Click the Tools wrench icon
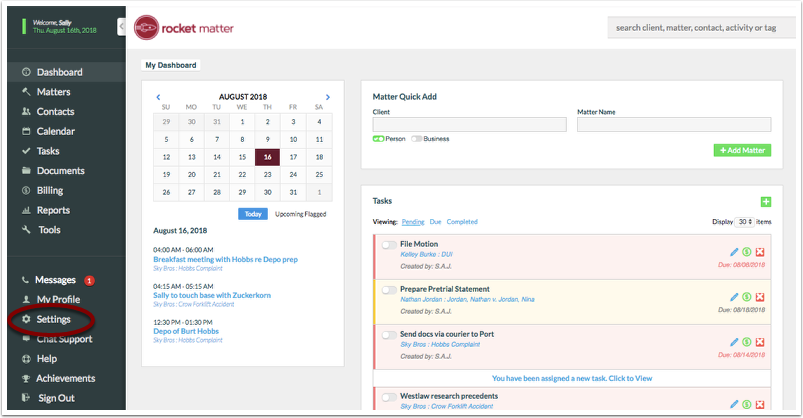Viewport: 803px width, 418px height. click(x=26, y=230)
